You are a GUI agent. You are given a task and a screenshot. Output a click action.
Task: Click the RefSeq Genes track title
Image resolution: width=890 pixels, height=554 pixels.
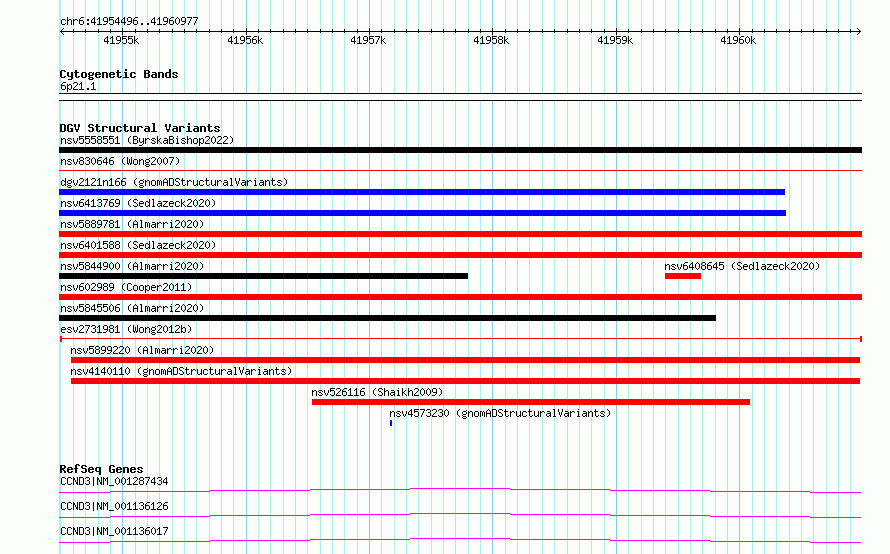101,469
